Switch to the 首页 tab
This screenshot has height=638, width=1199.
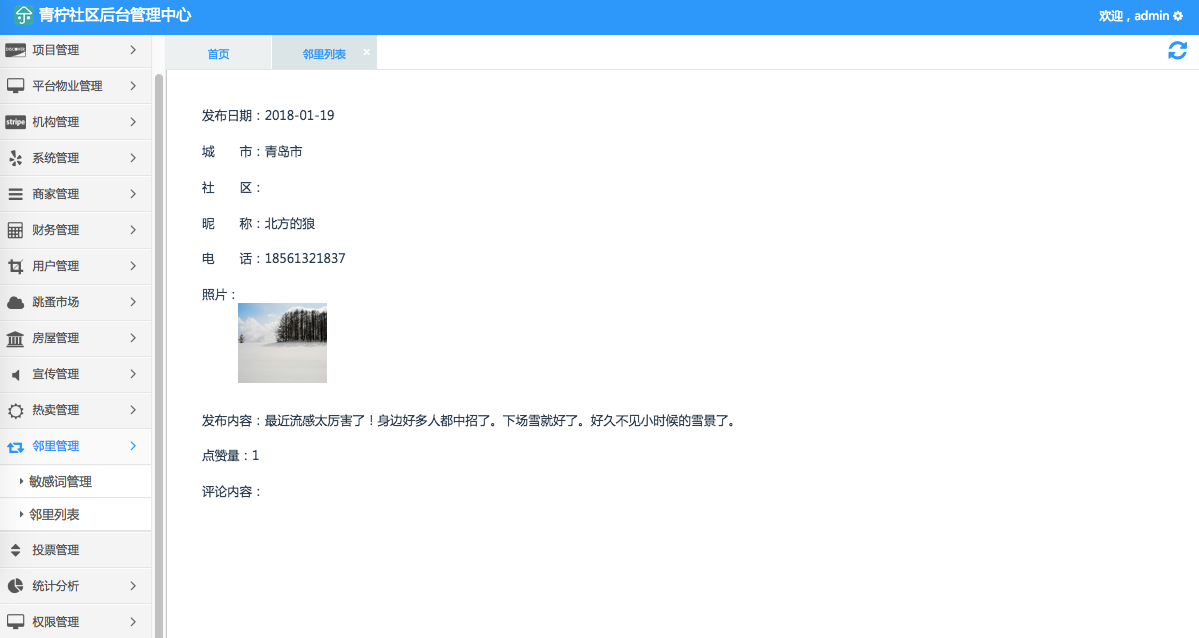[219, 54]
